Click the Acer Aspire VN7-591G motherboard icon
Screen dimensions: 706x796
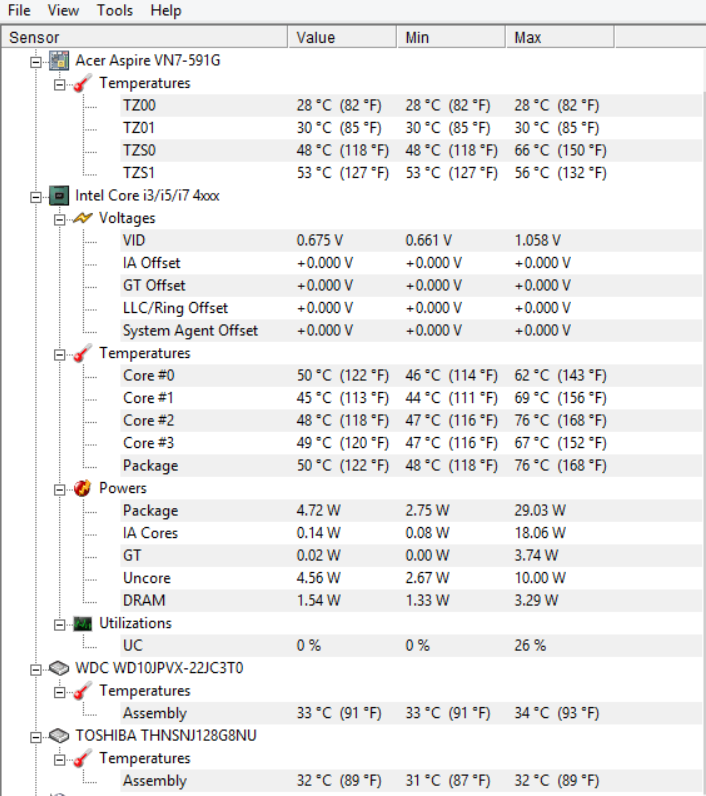[x=59, y=60]
